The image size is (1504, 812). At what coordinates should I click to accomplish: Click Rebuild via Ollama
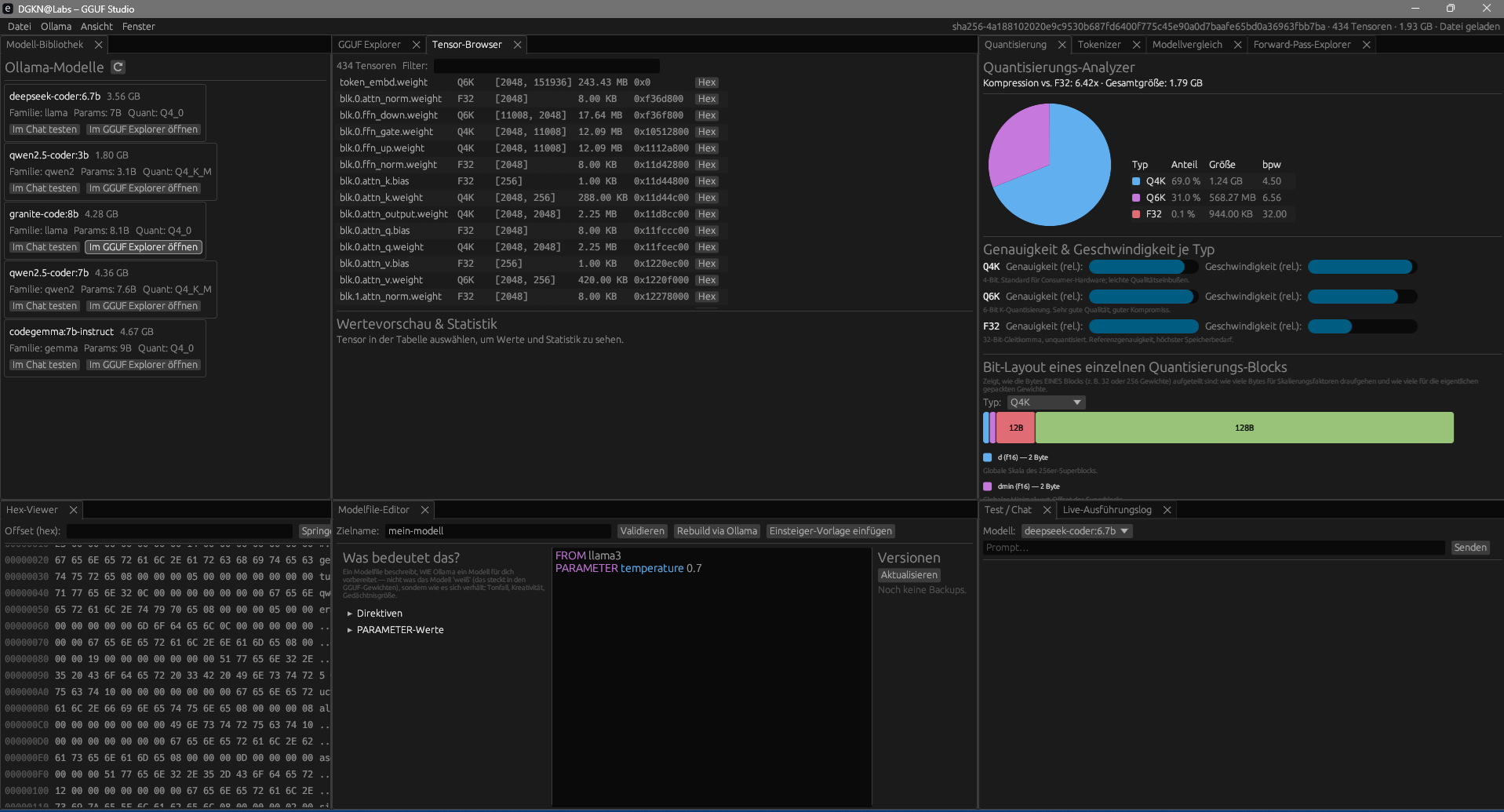click(x=717, y=531)
